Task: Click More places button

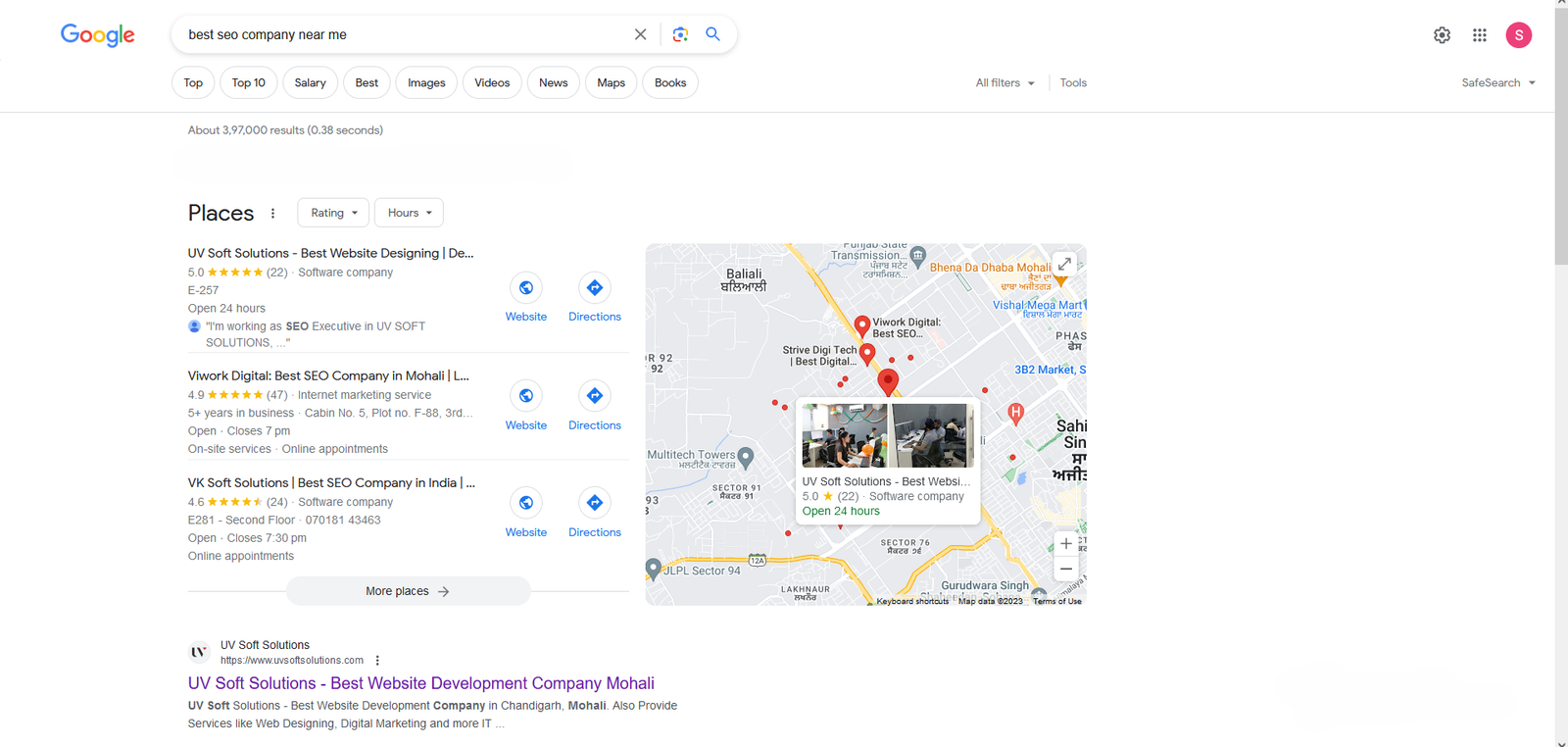Action: [408, 591]
